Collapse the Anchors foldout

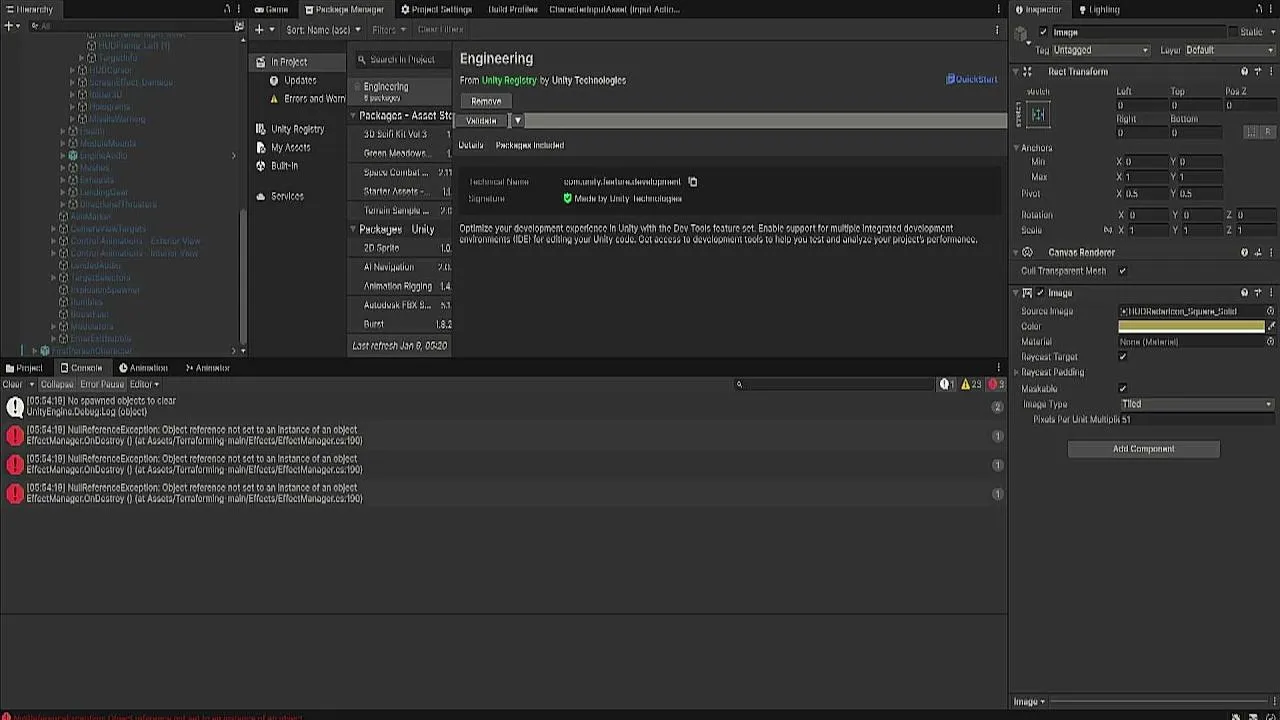click(1017, 148)
